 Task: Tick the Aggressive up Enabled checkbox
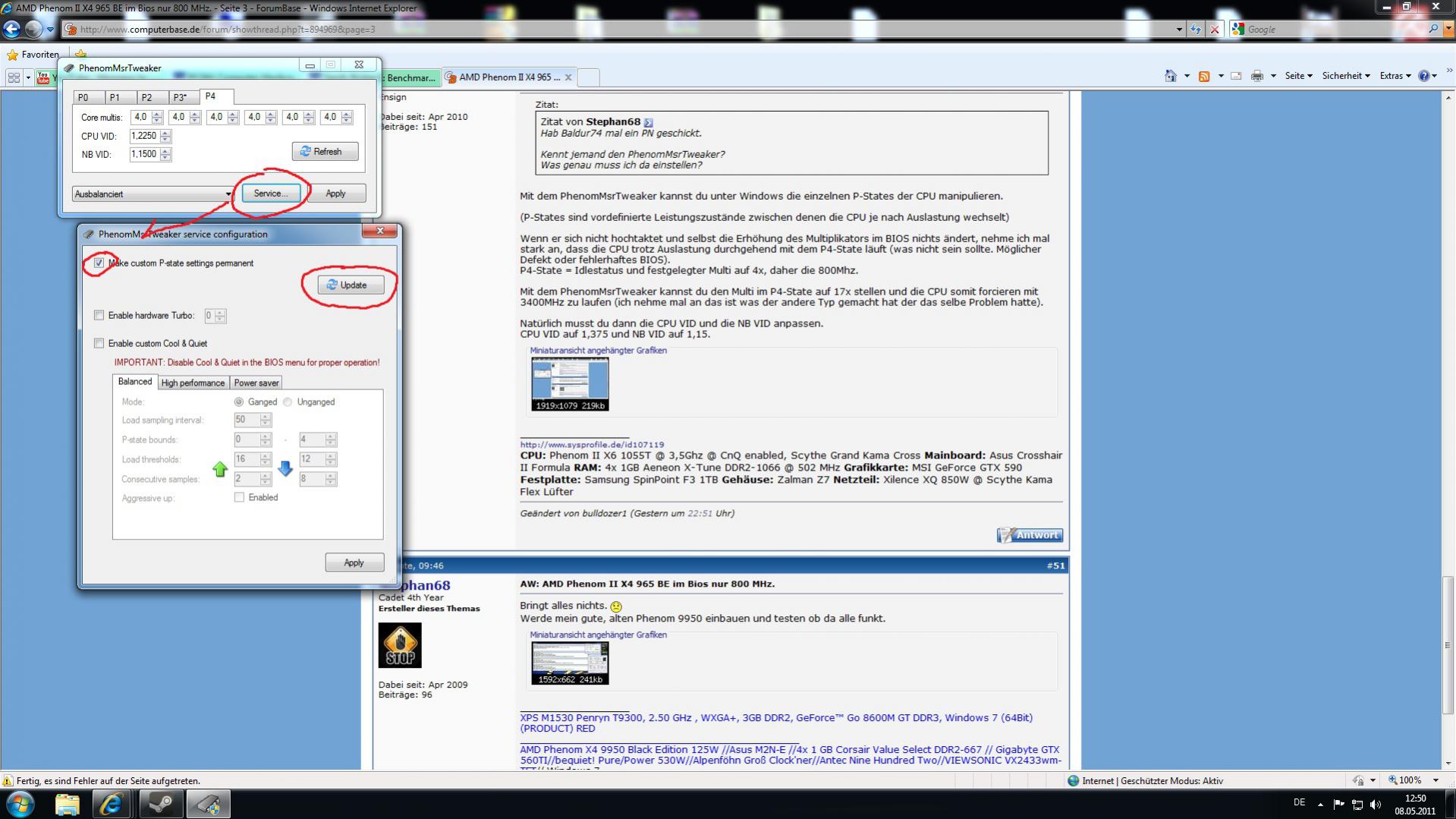pyautogui.click(x=239, y=497)
